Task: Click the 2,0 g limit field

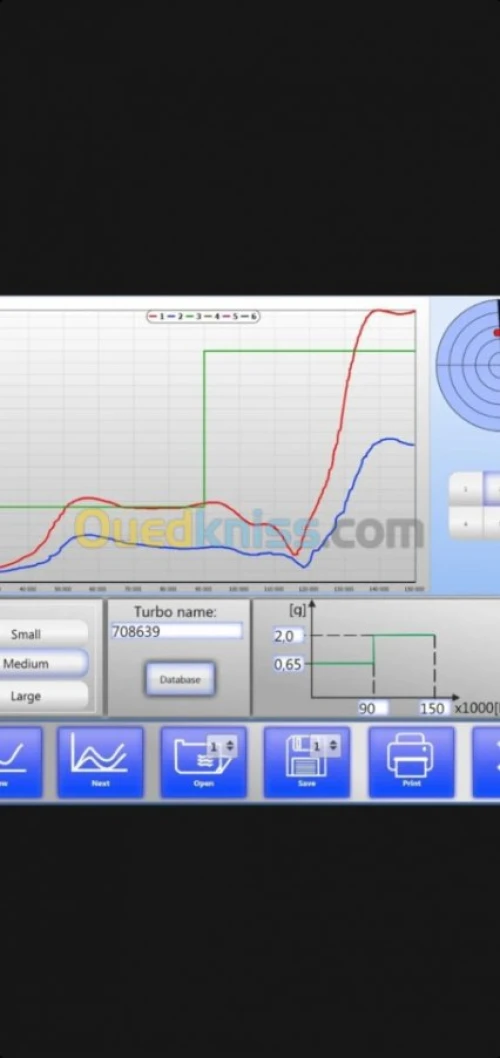Action: pyautogui.click(x=288, y=636)
